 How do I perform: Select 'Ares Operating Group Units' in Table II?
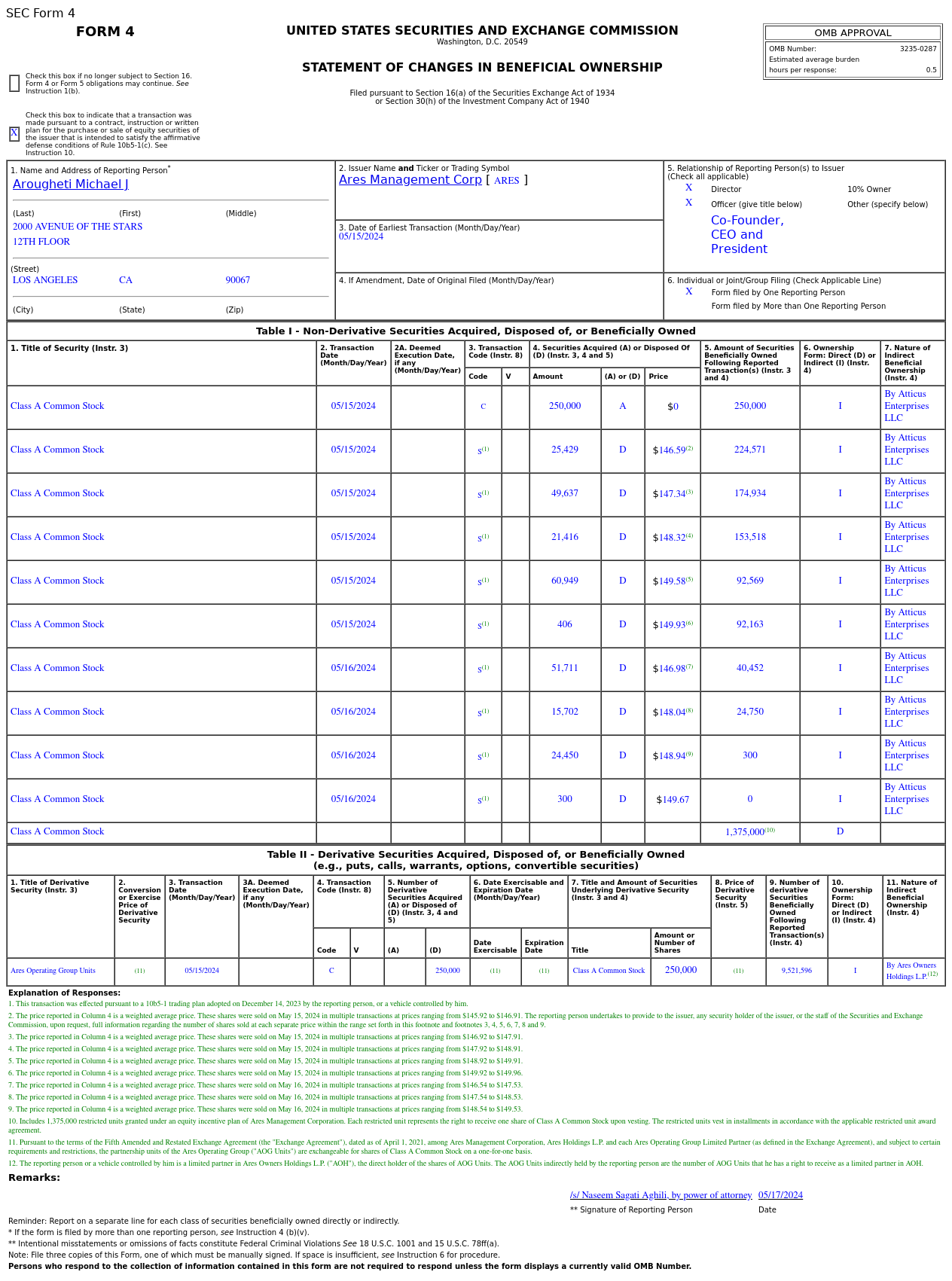53,971
